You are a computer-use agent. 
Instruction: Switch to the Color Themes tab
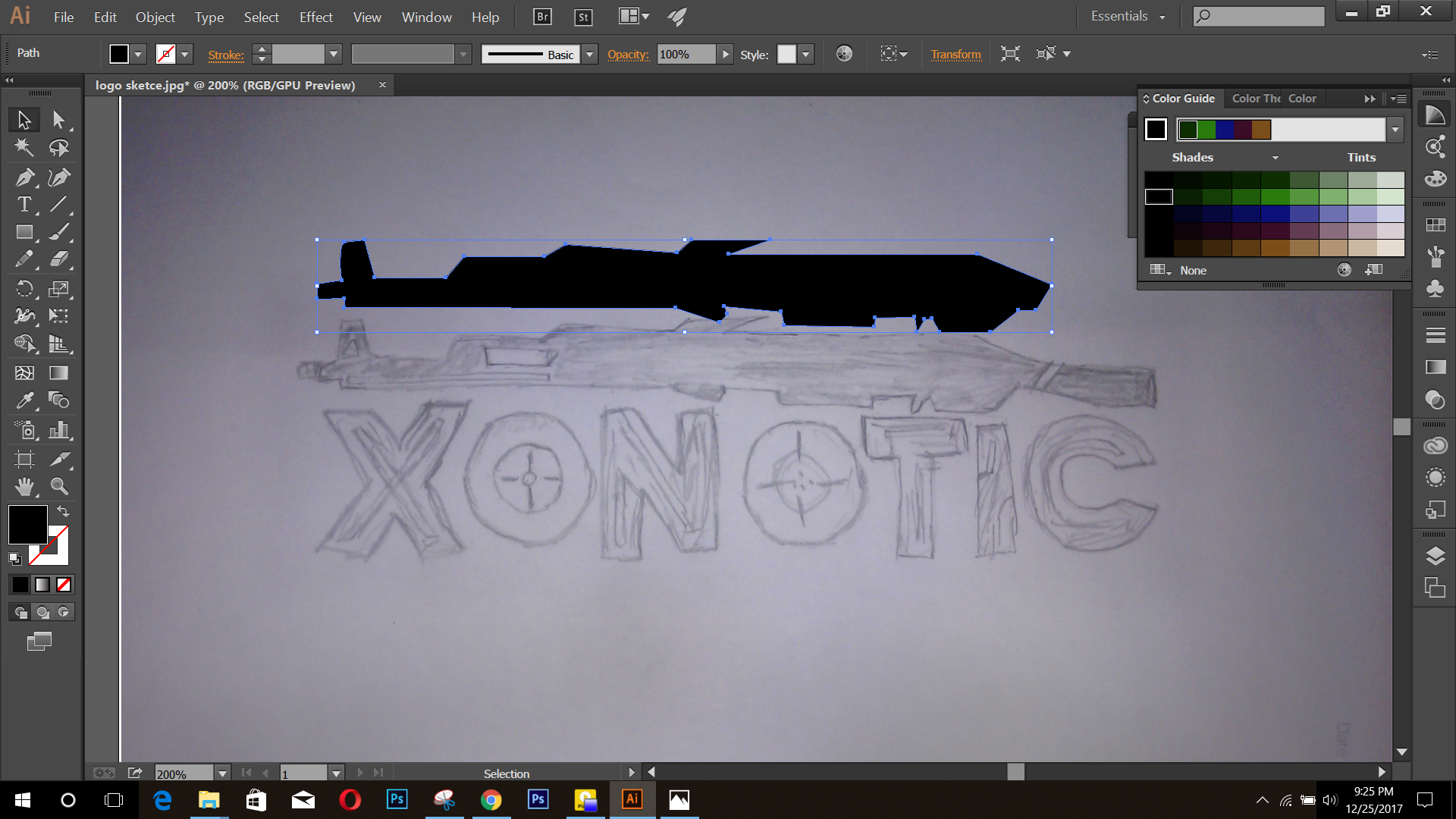[1255, 99]
